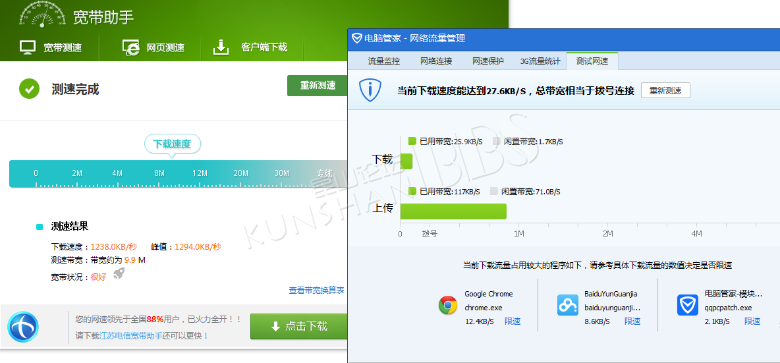Click the 1294.0KB/秒 peak value
The image size is (780, 363).
point(198,247)
